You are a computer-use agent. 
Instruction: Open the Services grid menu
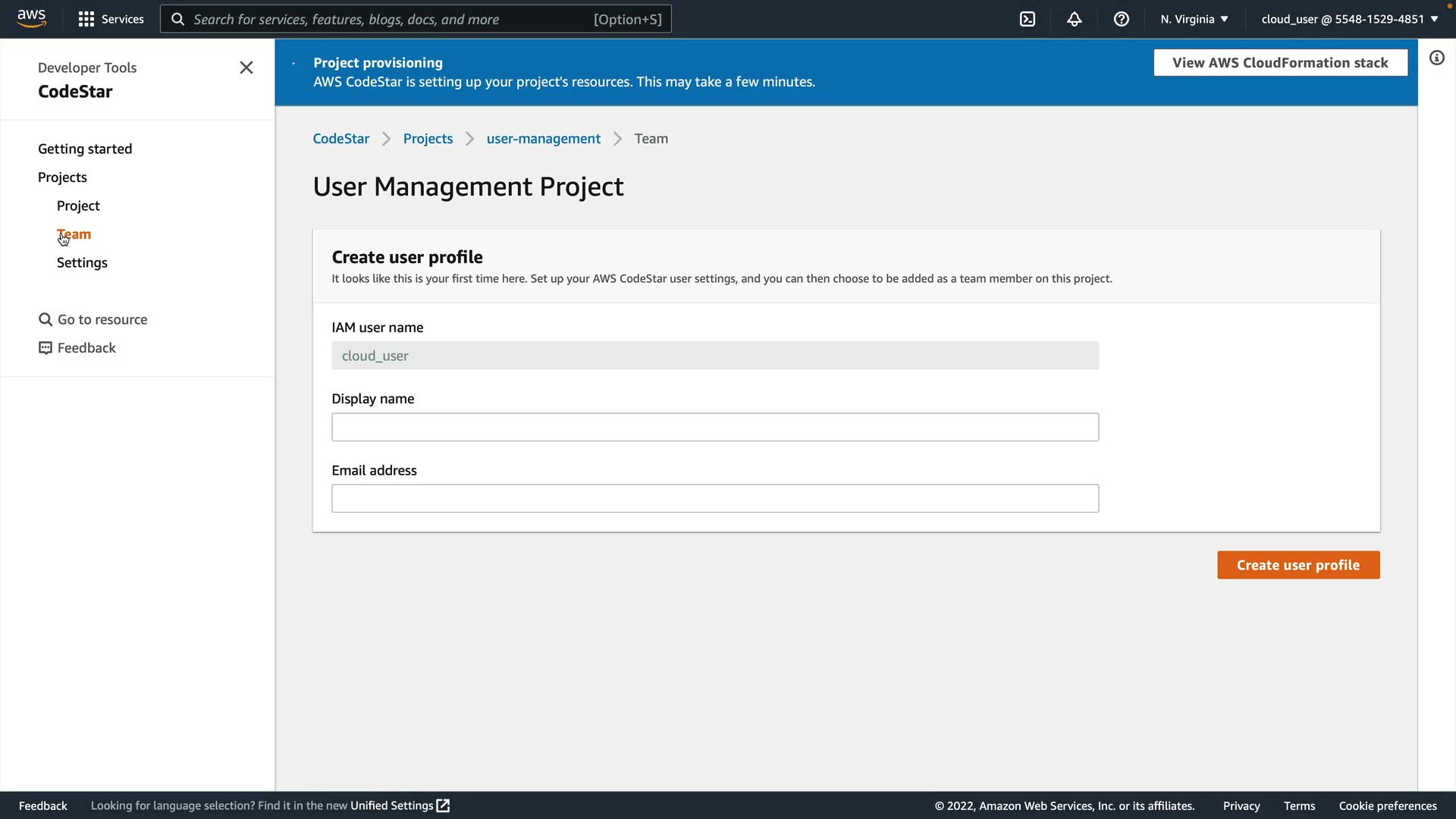pyautogui.click(x=111, y=19)
